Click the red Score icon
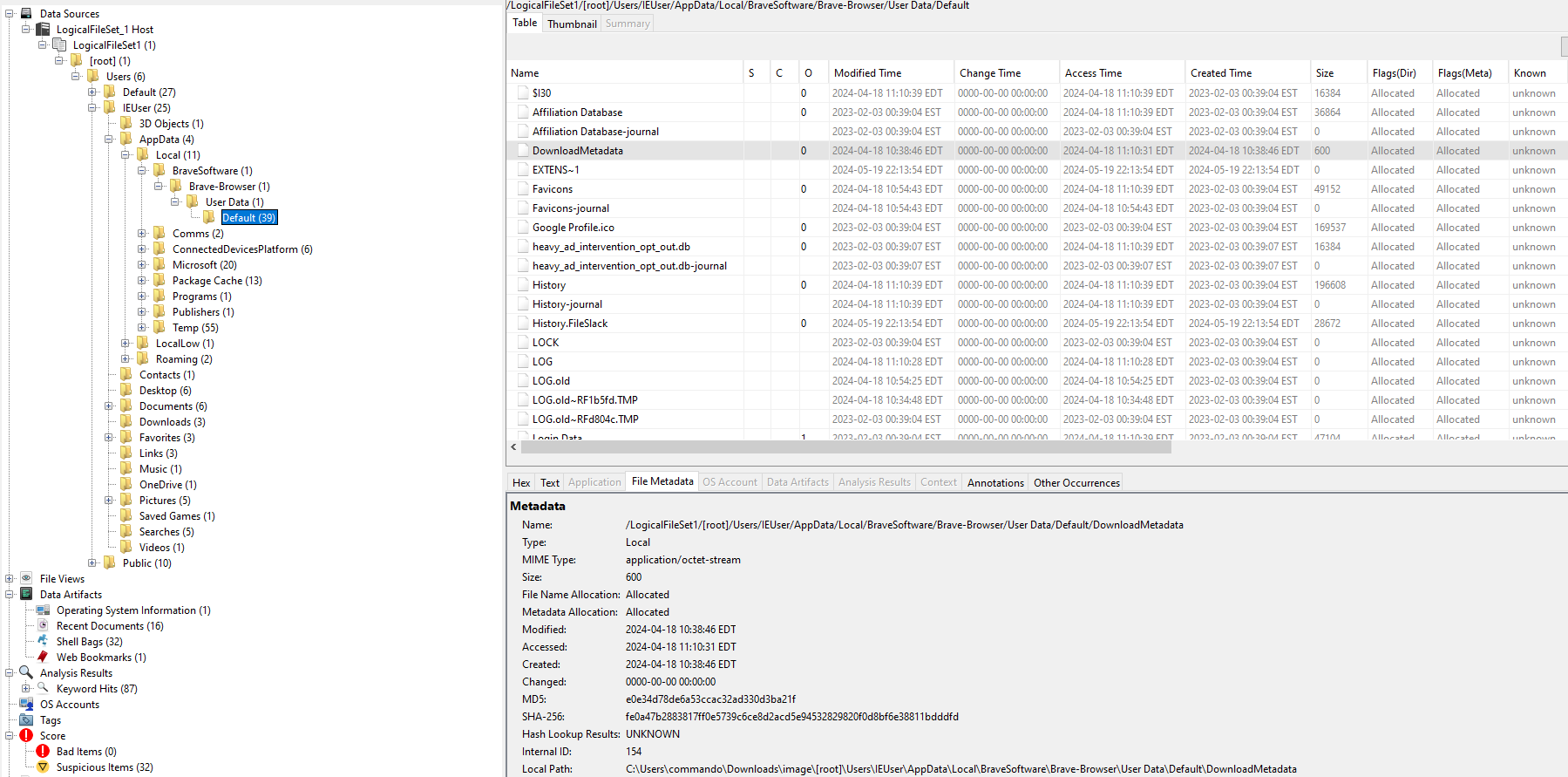The width and height of the screenshot is (1568, 777). click(26, 735)
